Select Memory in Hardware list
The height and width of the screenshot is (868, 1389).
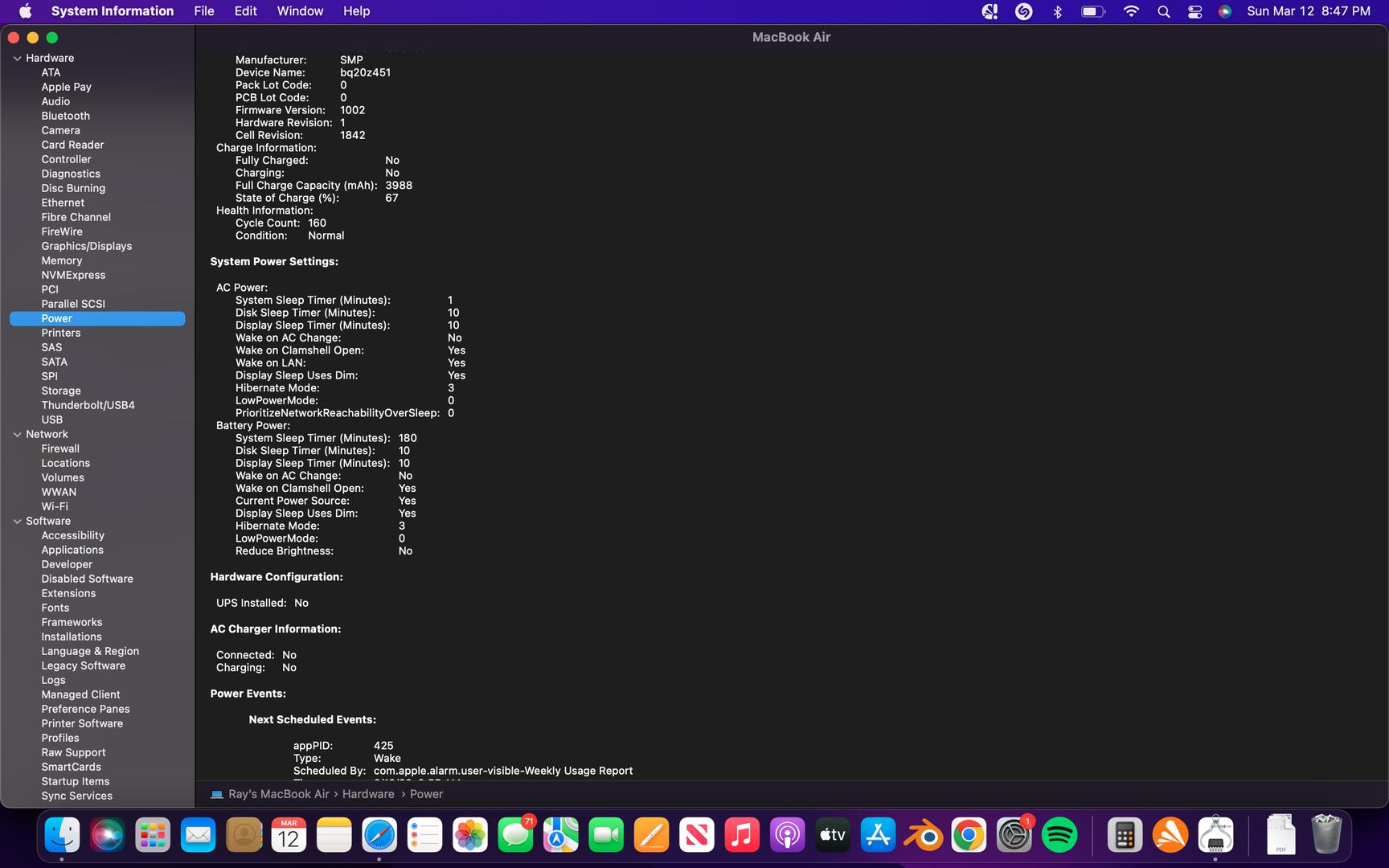pos(62,260)
